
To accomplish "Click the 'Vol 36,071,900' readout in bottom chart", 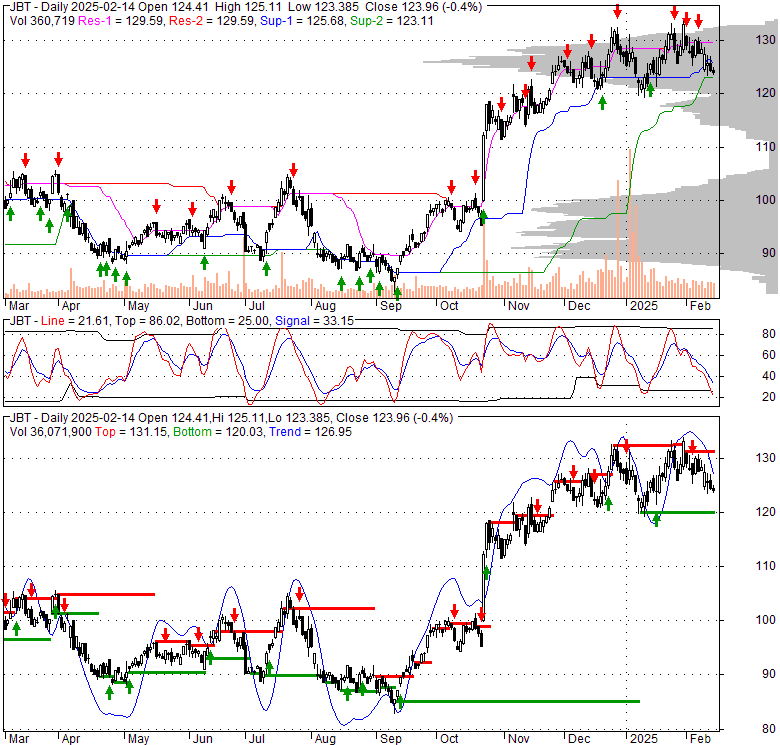I will pos(50,432).
